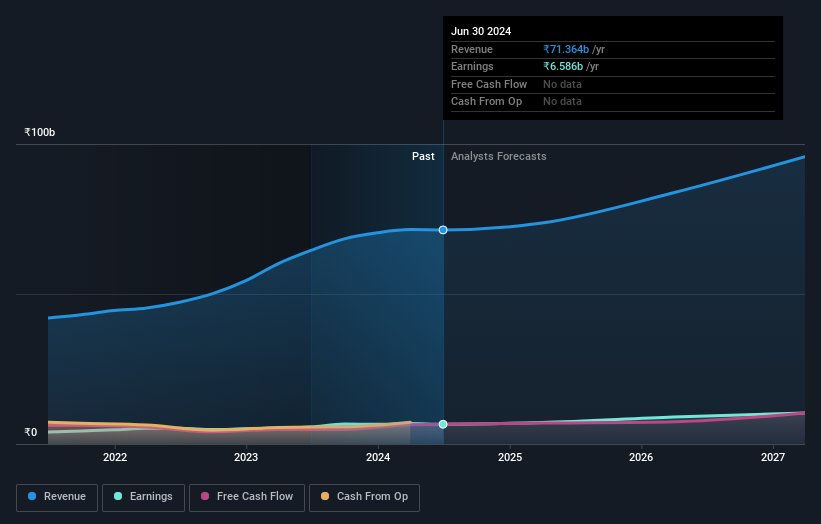821x524 pixels.
Task: Select the revenue data point marker on blue line
Action: [443, 230]
